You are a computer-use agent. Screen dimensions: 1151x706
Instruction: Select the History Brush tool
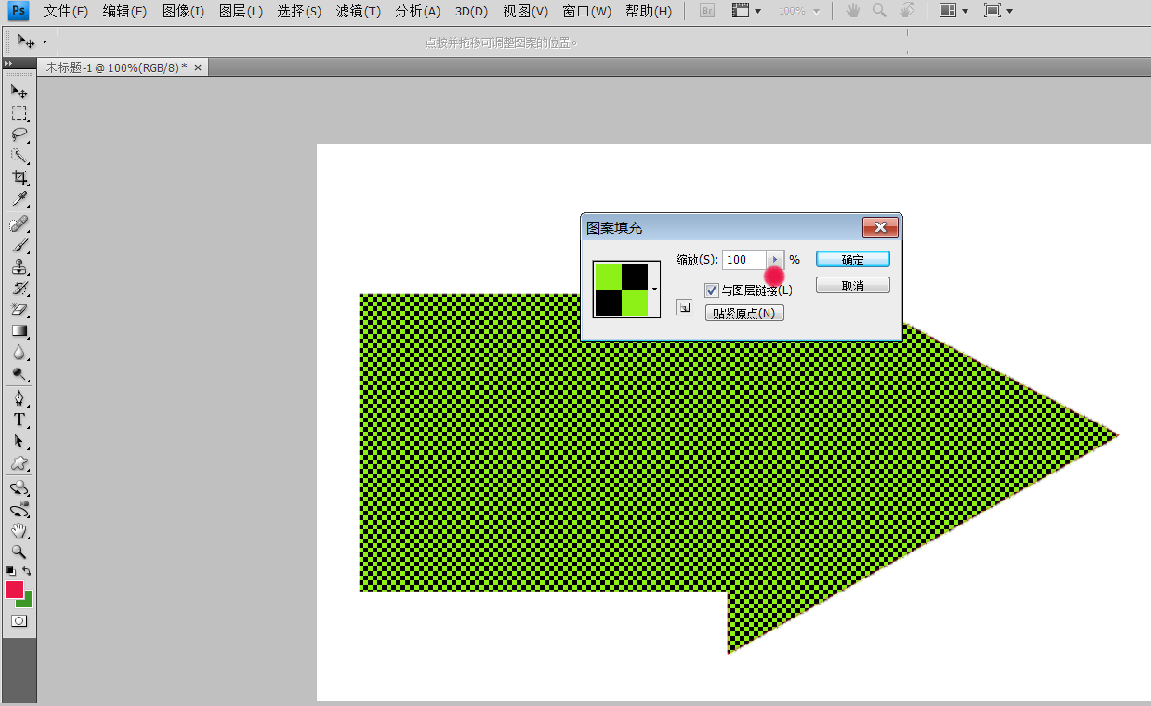point(19,288)
